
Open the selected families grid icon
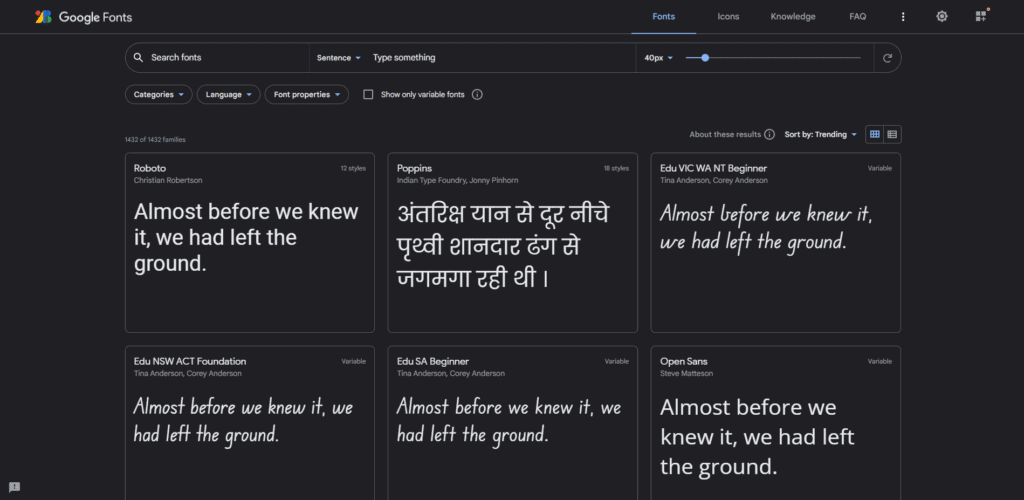point(981,16)
